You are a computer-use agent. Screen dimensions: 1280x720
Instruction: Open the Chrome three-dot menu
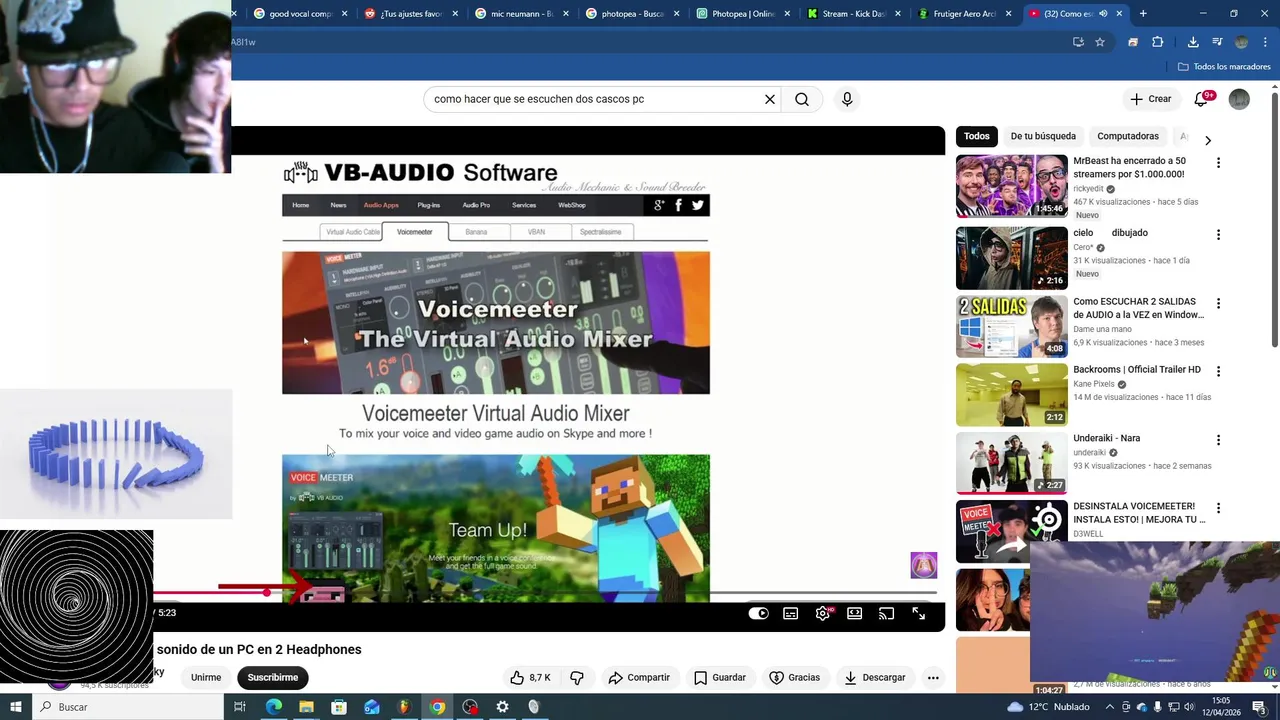1264,42
